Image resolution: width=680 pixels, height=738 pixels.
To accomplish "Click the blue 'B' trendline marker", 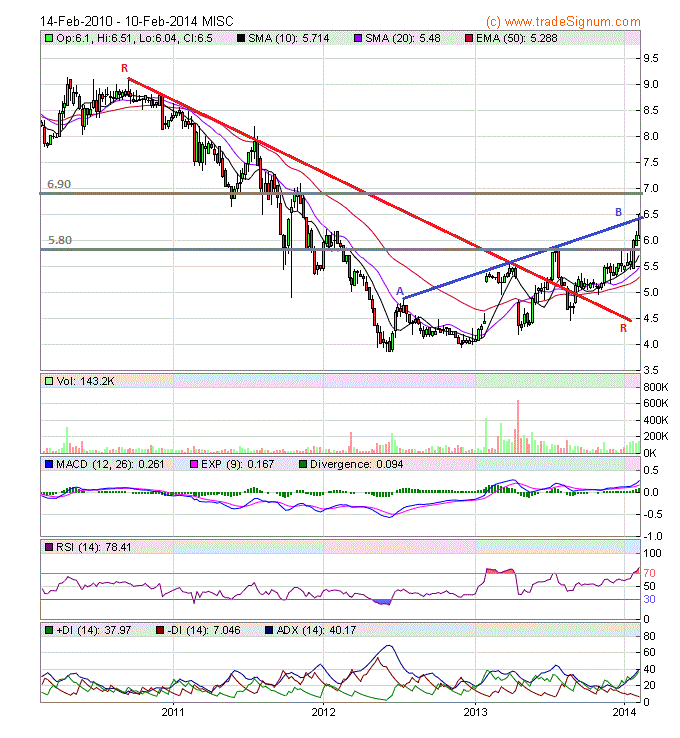I will pyautogui.click(x=619, y=212).
